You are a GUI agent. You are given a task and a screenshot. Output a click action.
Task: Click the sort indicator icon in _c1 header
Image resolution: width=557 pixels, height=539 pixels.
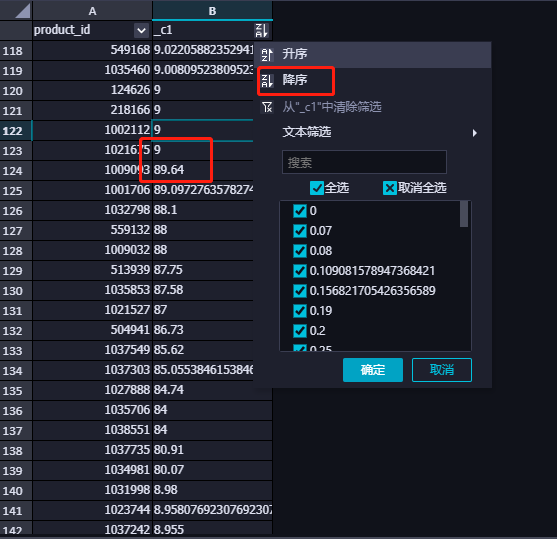point(261,31)
